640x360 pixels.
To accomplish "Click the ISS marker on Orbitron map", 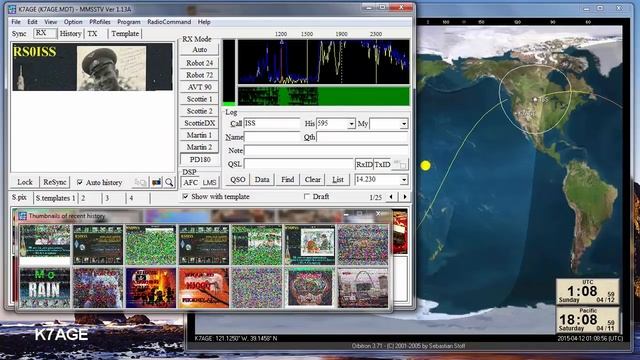I will coord(535,99).
